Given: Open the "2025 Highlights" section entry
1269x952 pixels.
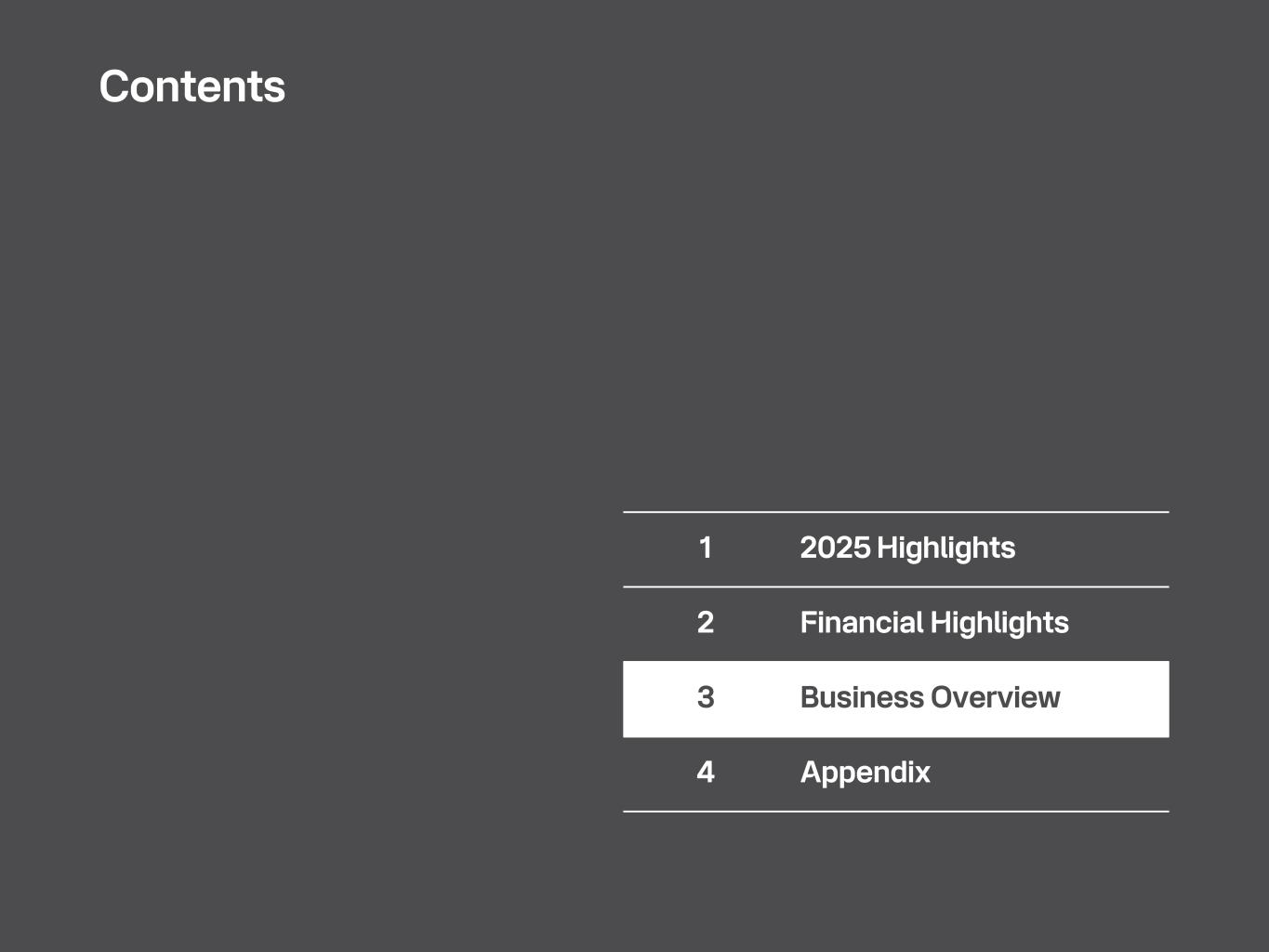Looking at the screenshot, I should (906, 548).
